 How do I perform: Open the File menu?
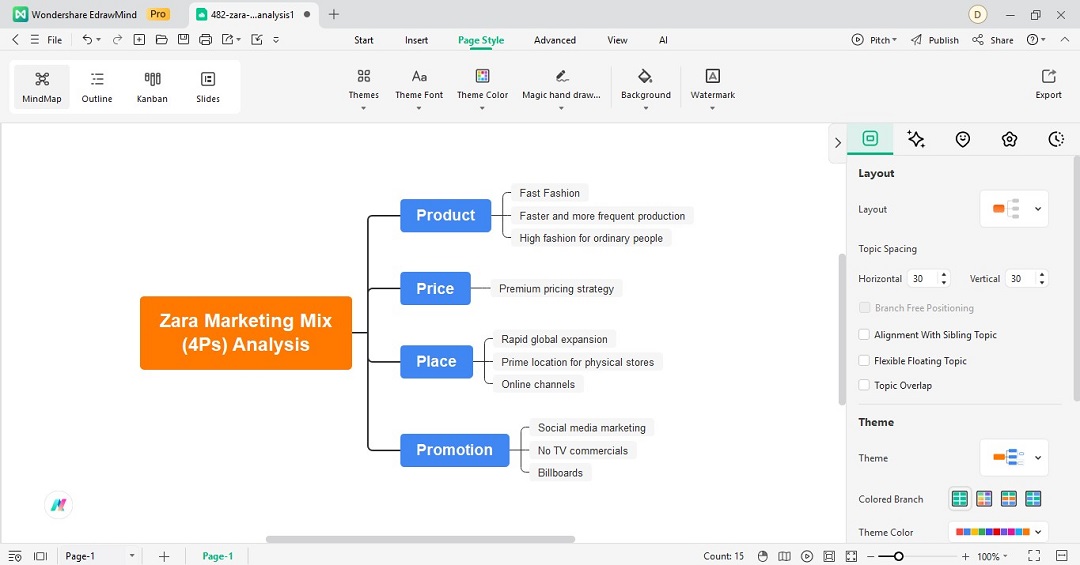[x=54, y=40]
